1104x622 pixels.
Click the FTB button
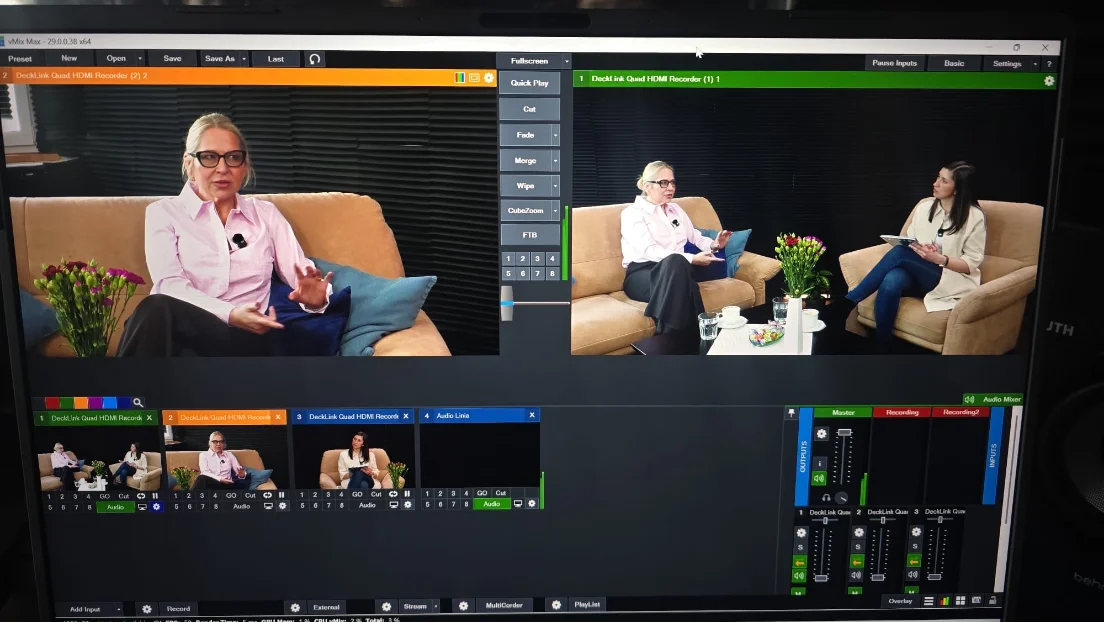pos(529,235)
